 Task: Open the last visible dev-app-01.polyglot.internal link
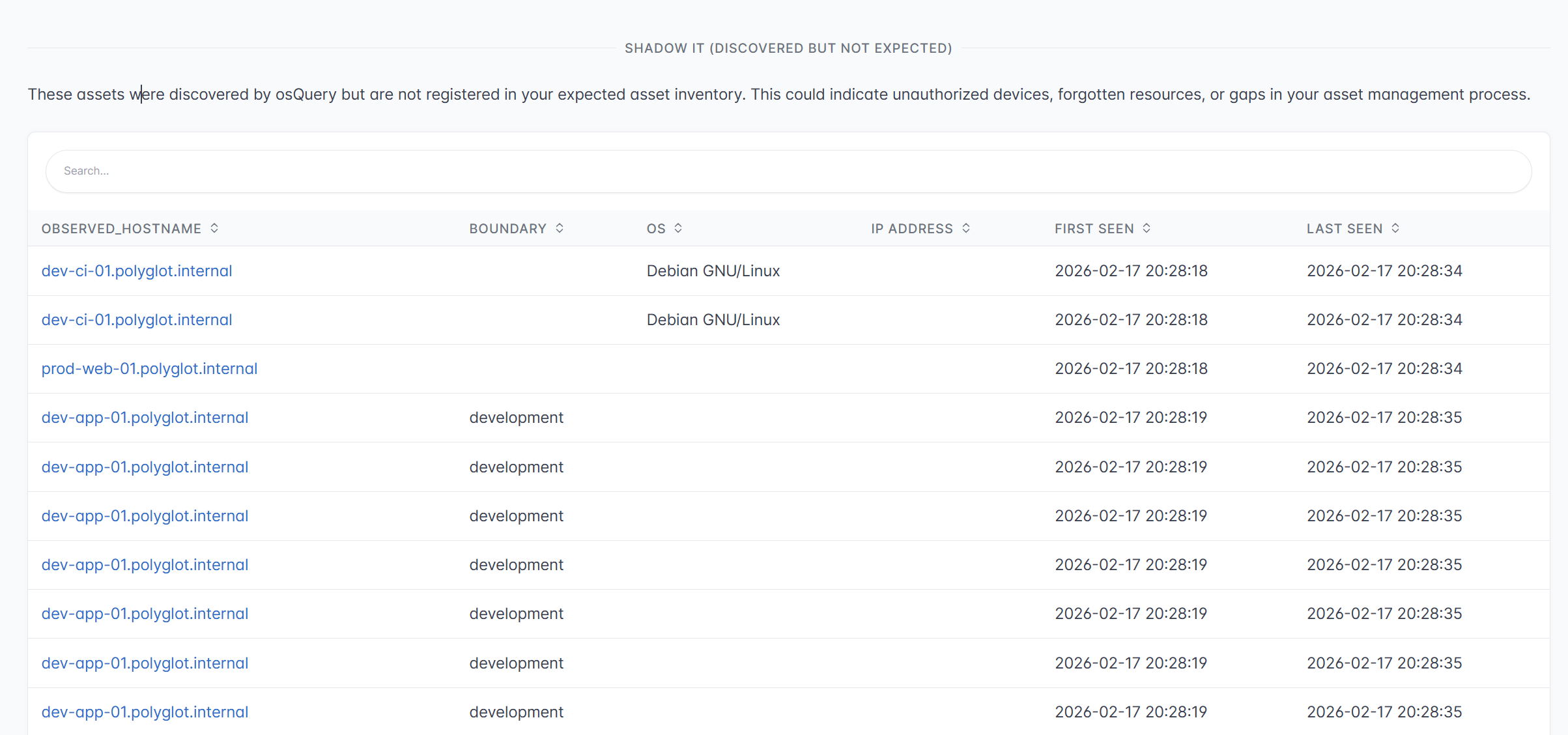click(x=145, y=712)
